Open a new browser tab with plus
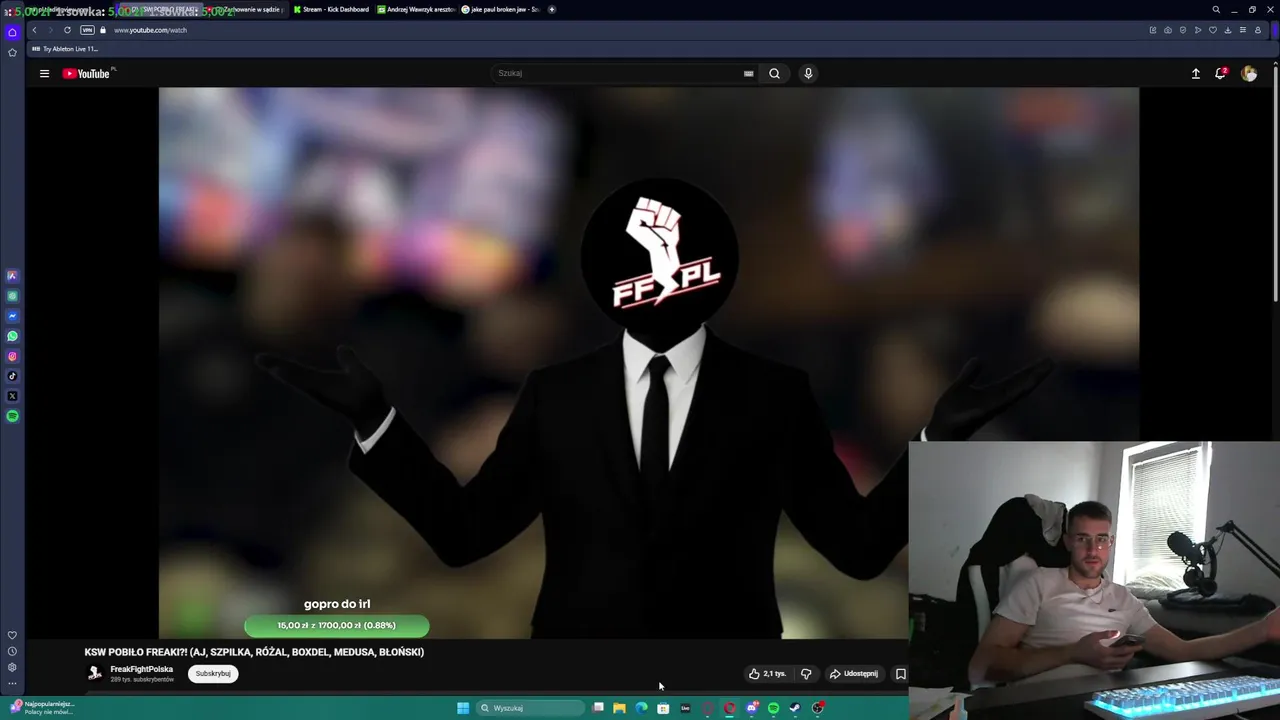 (551, 9)
